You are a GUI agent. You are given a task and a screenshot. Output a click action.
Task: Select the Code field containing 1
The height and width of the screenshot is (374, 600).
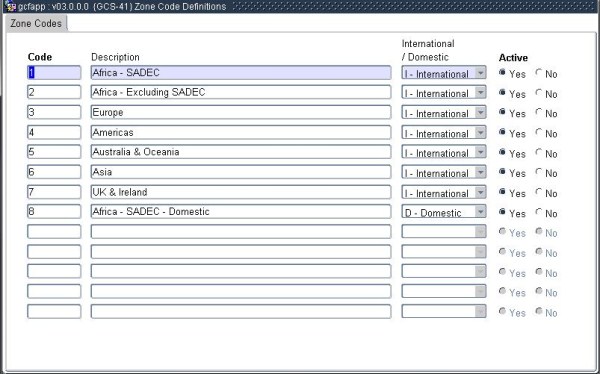(54, 73)
